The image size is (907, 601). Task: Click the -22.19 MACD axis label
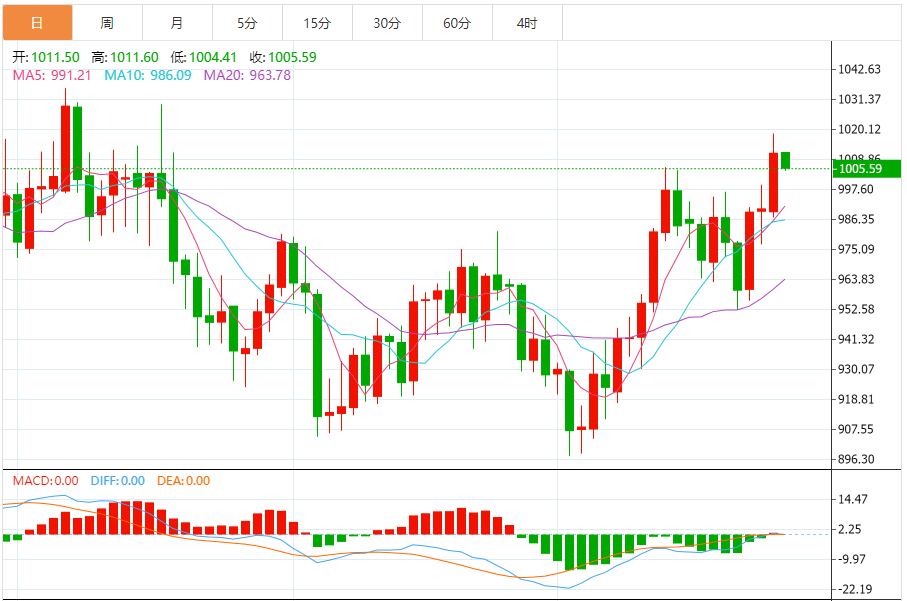855,589
